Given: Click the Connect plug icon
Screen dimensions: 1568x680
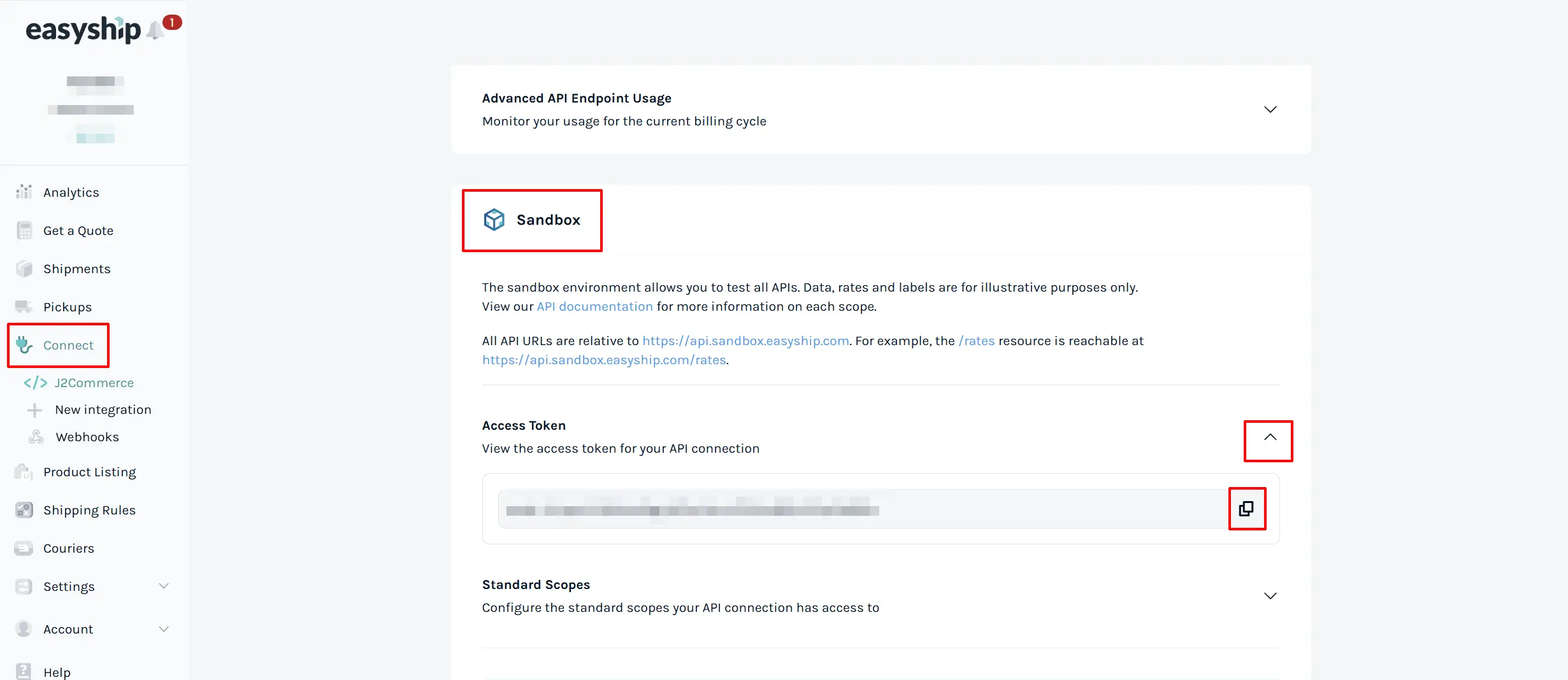Looking at the screenshot, I should point(24,344).
